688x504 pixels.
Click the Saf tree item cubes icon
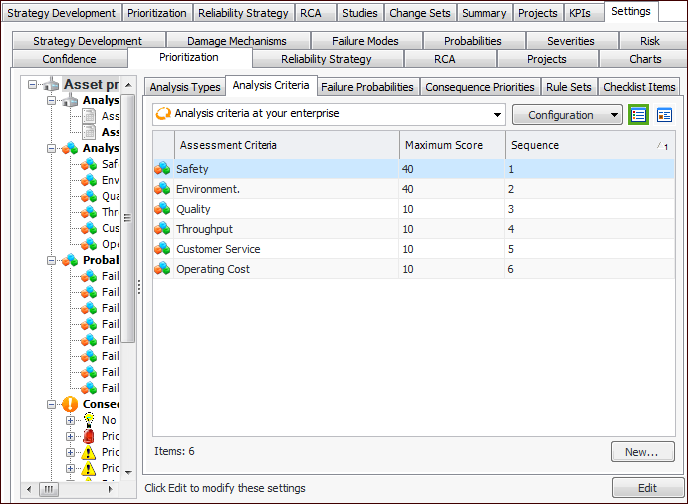(89, 164)
